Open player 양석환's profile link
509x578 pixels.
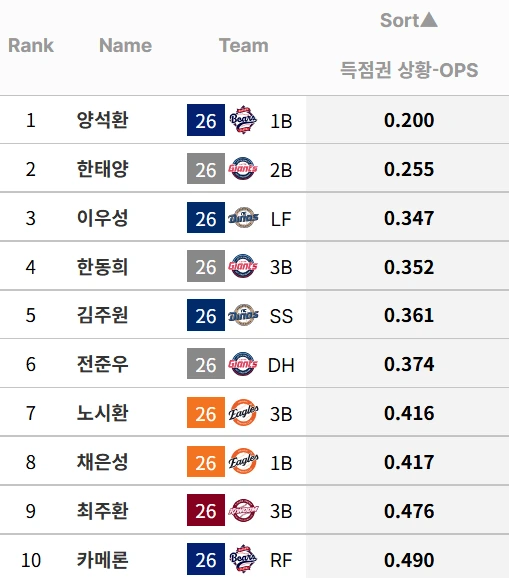pyautogui.click(x=102, y=120)
